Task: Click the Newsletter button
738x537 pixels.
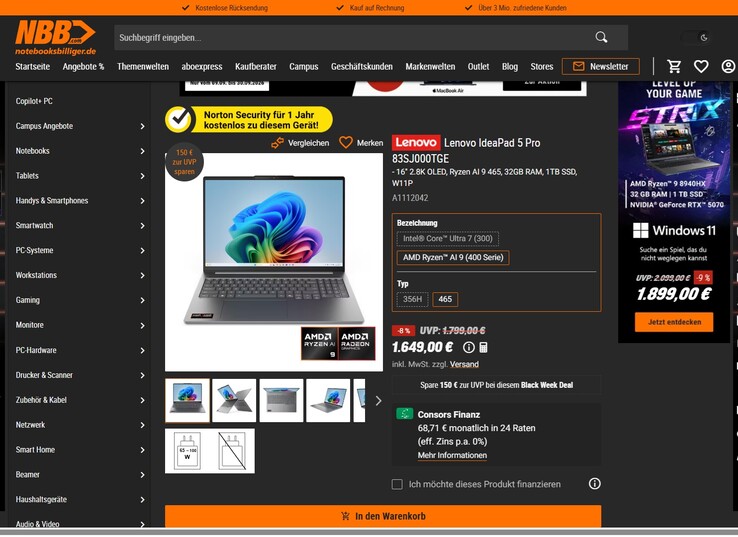Action: click(x=601, y=66)
